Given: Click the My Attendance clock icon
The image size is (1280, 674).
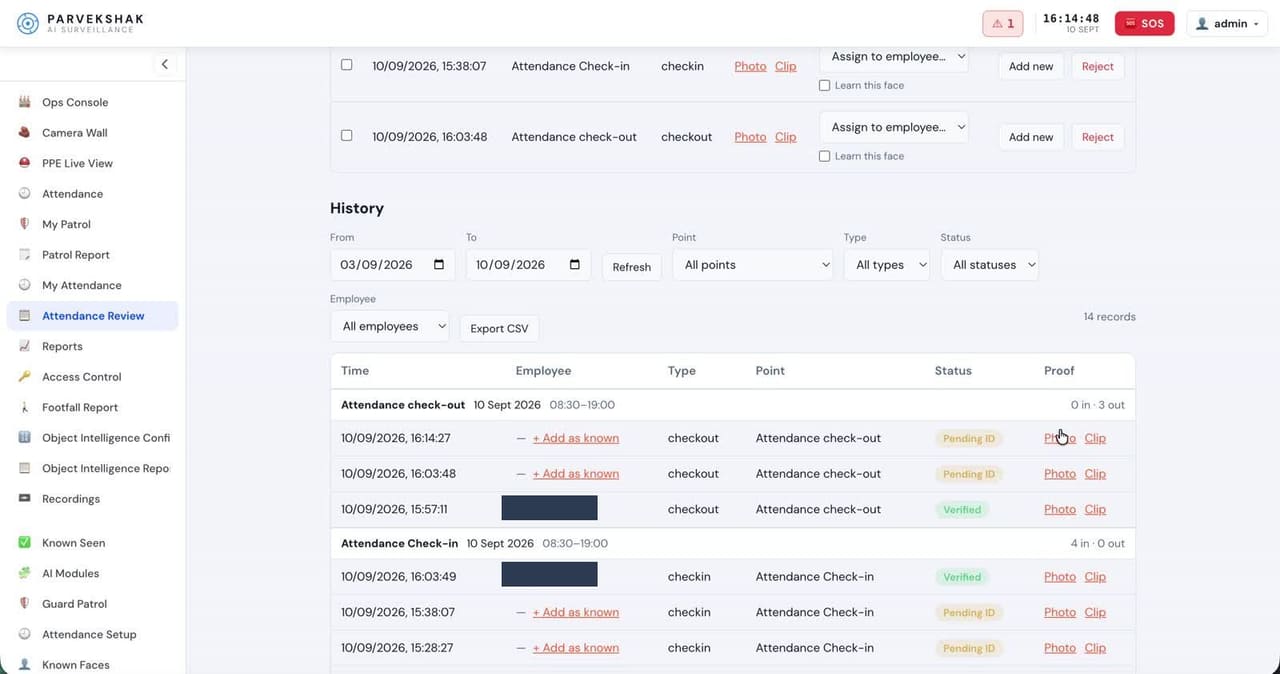Looking at the screenshot, I should [24, 285].
